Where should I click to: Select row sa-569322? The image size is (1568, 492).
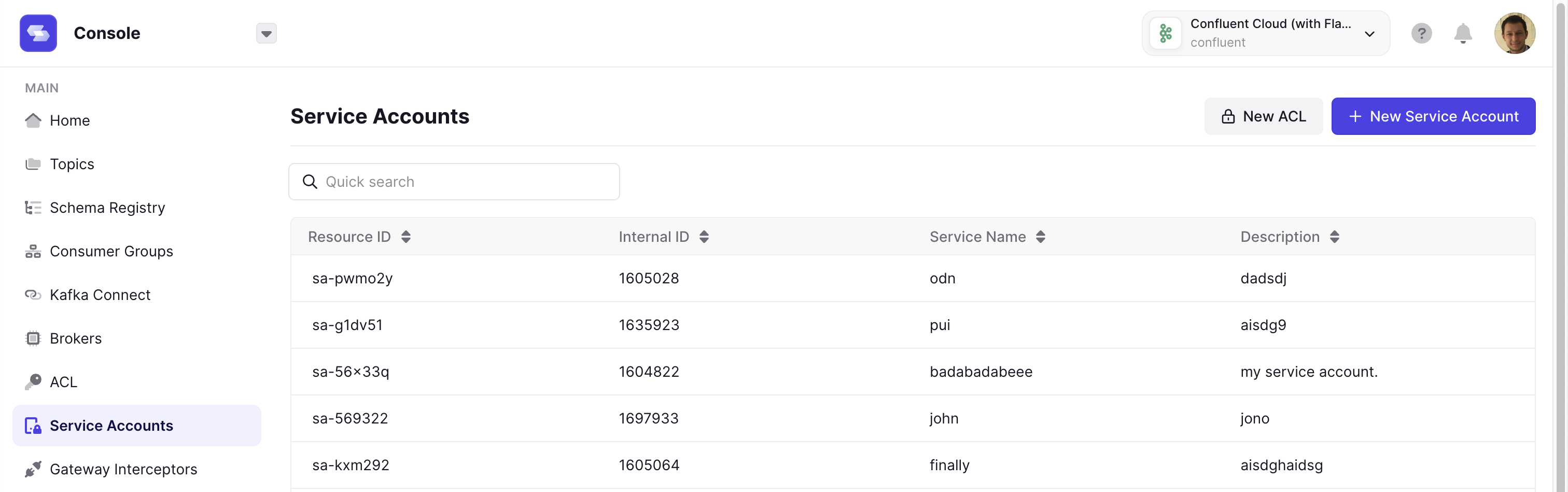pyautogui.click(x=913, y=418)
